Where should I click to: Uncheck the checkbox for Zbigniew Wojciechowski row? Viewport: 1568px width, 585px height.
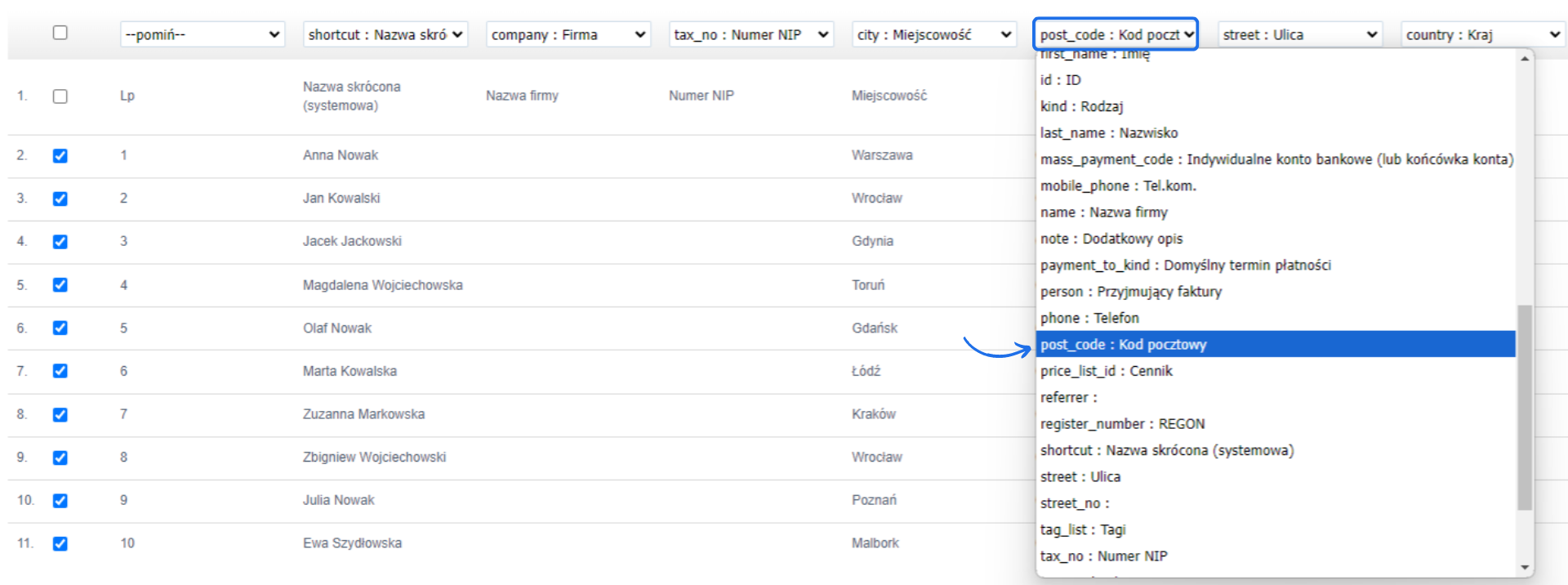coord(60,458)
